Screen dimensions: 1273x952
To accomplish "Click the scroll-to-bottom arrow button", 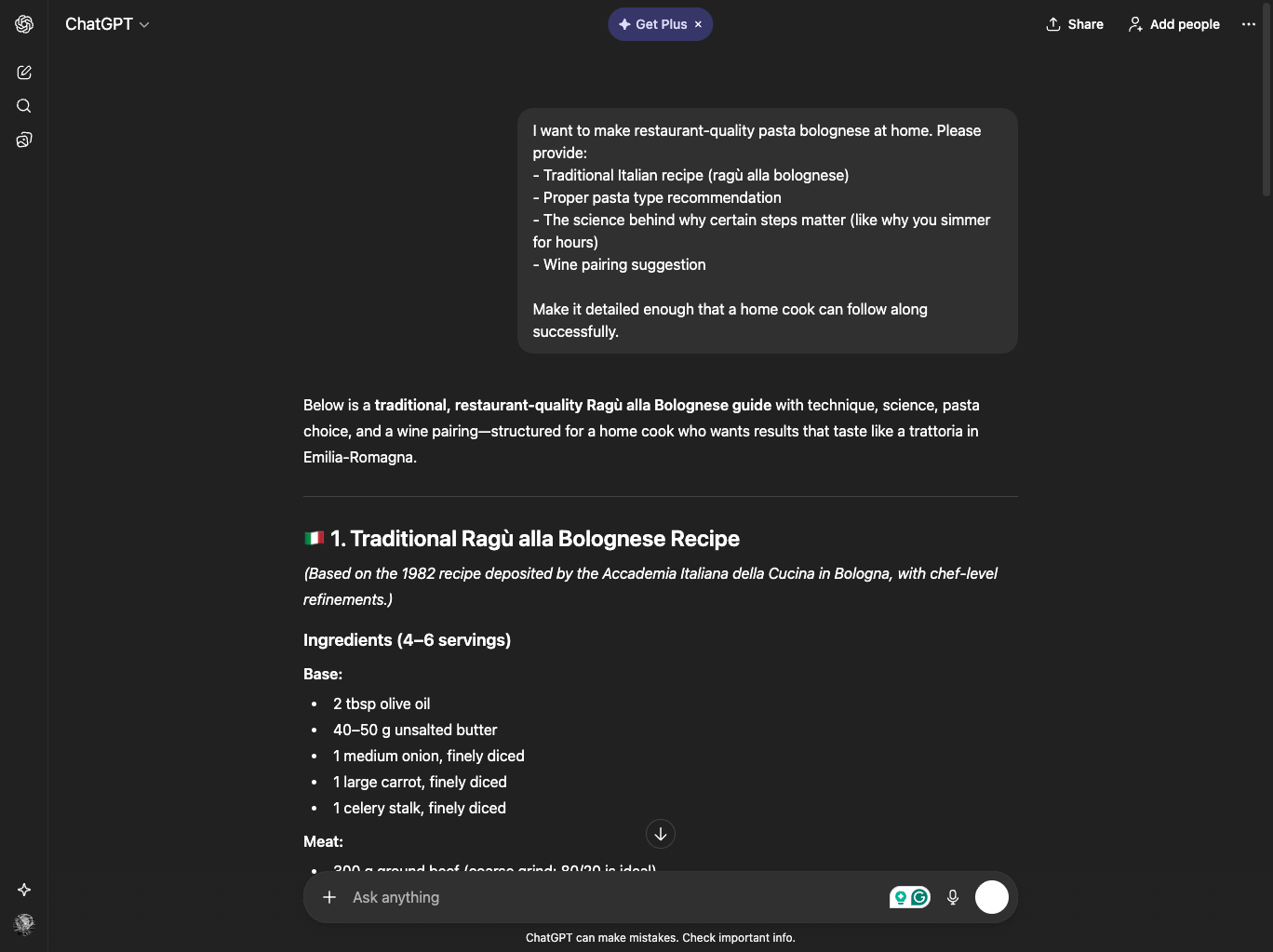I will 661,834.
